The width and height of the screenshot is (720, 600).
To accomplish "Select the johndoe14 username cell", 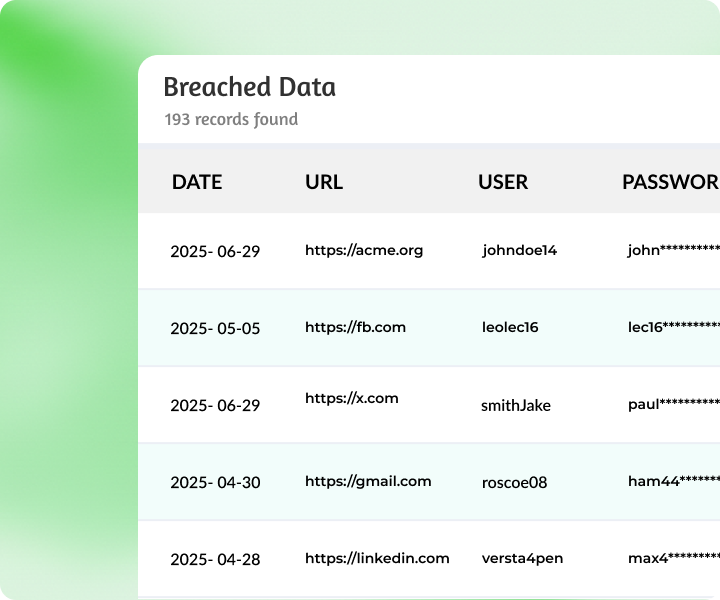I will tap(519, 251).
